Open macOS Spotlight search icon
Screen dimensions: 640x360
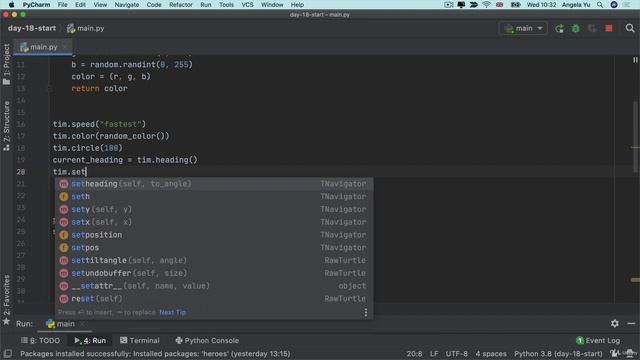600,5
